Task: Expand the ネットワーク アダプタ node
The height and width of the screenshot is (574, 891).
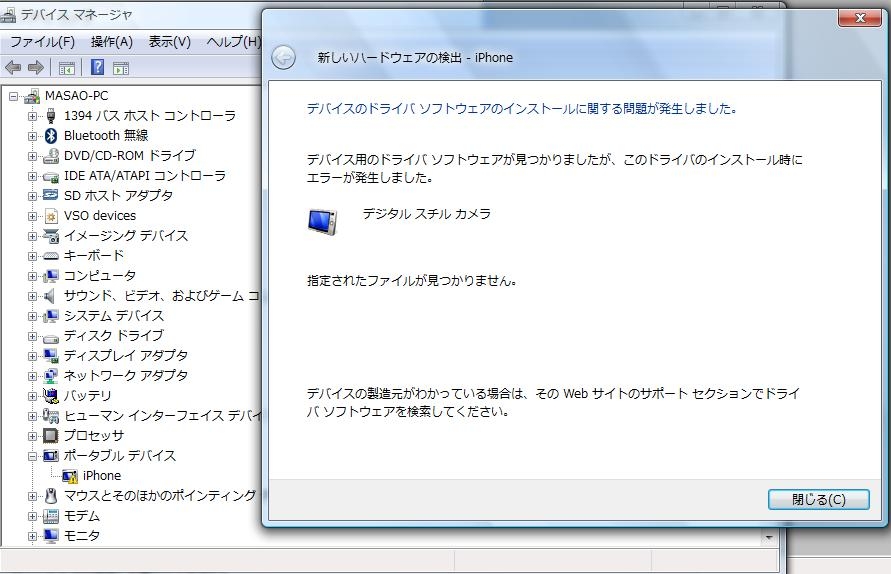Action: pyautogui.click(x=32, y=376)
